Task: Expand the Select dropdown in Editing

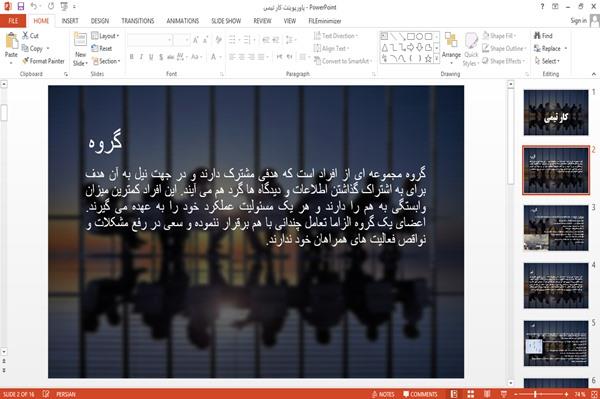Action: pyautogui.click(x=547, y=61)
